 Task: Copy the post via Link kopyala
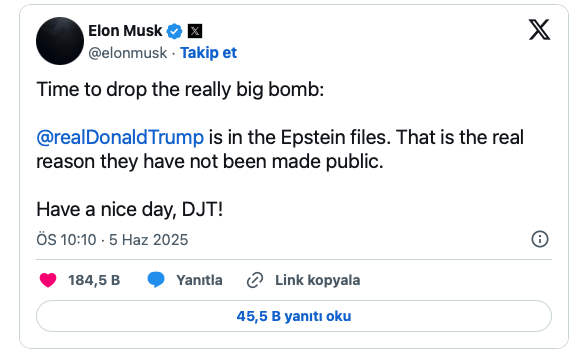[317, 280]
